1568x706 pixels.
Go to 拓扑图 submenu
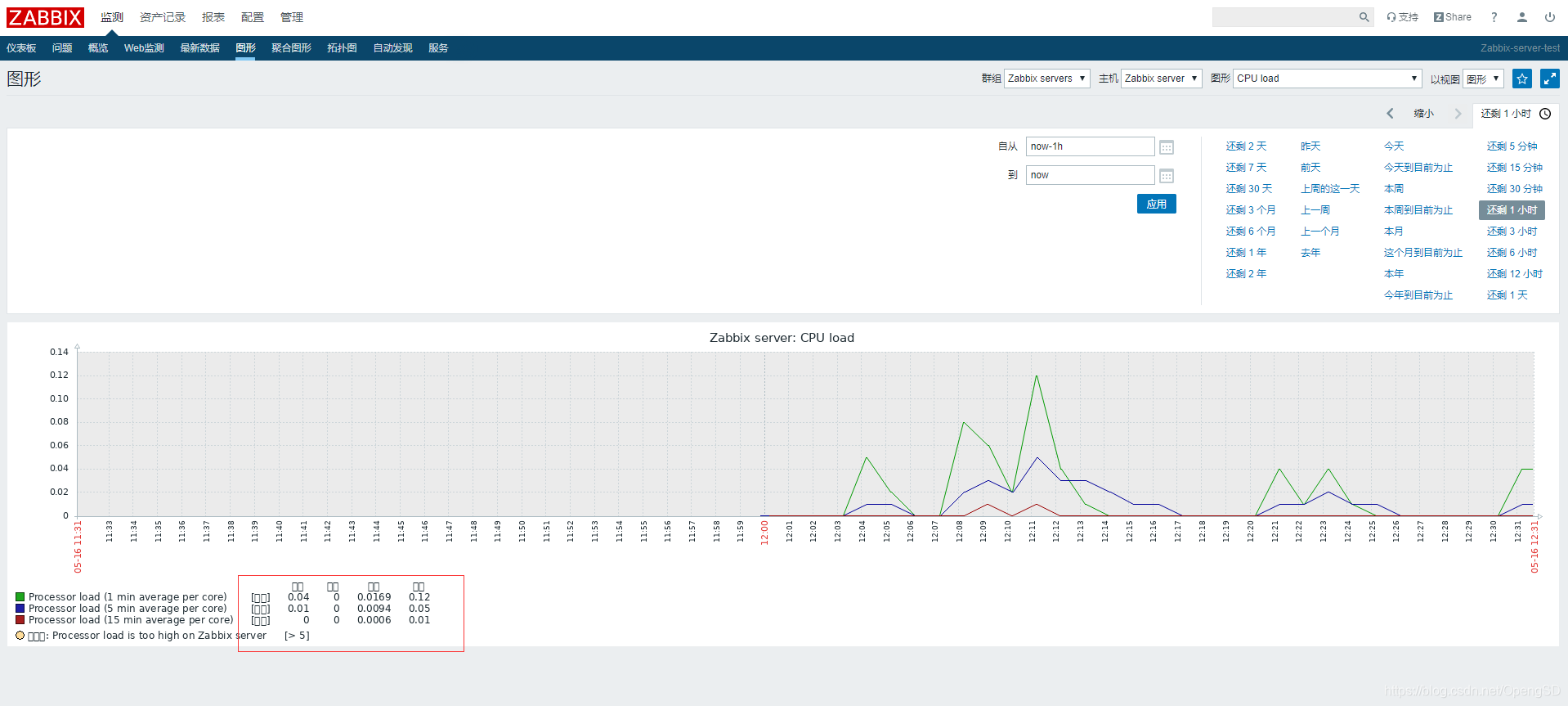343,48
